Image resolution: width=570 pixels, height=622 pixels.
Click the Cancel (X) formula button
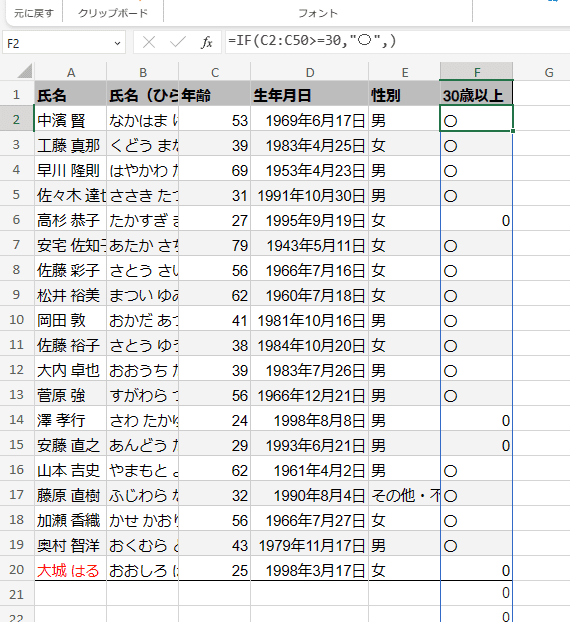149,42
